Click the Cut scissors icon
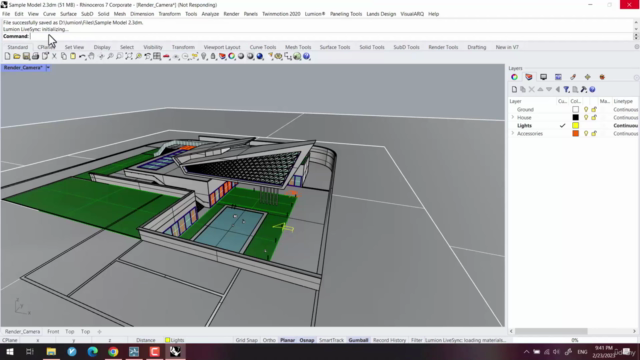 coord(54,56)
